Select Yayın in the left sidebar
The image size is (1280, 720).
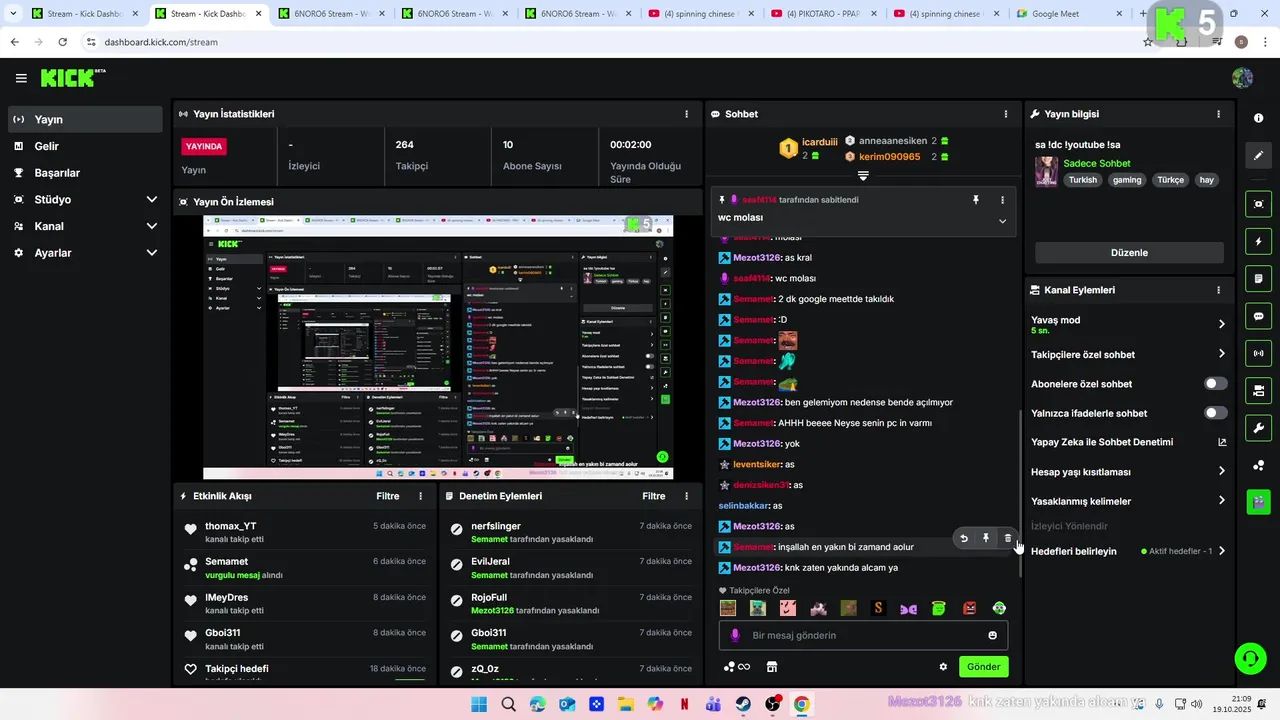pyautogui.click(x=85, y=119)
